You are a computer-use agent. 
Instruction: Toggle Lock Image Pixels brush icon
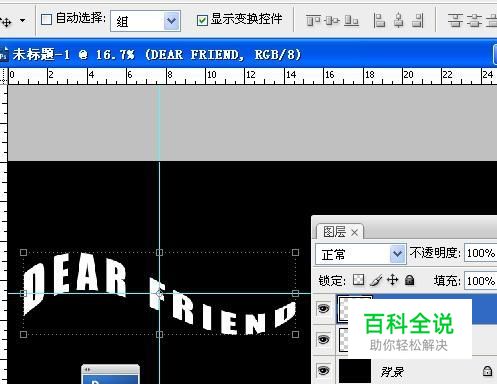point(376,280)
